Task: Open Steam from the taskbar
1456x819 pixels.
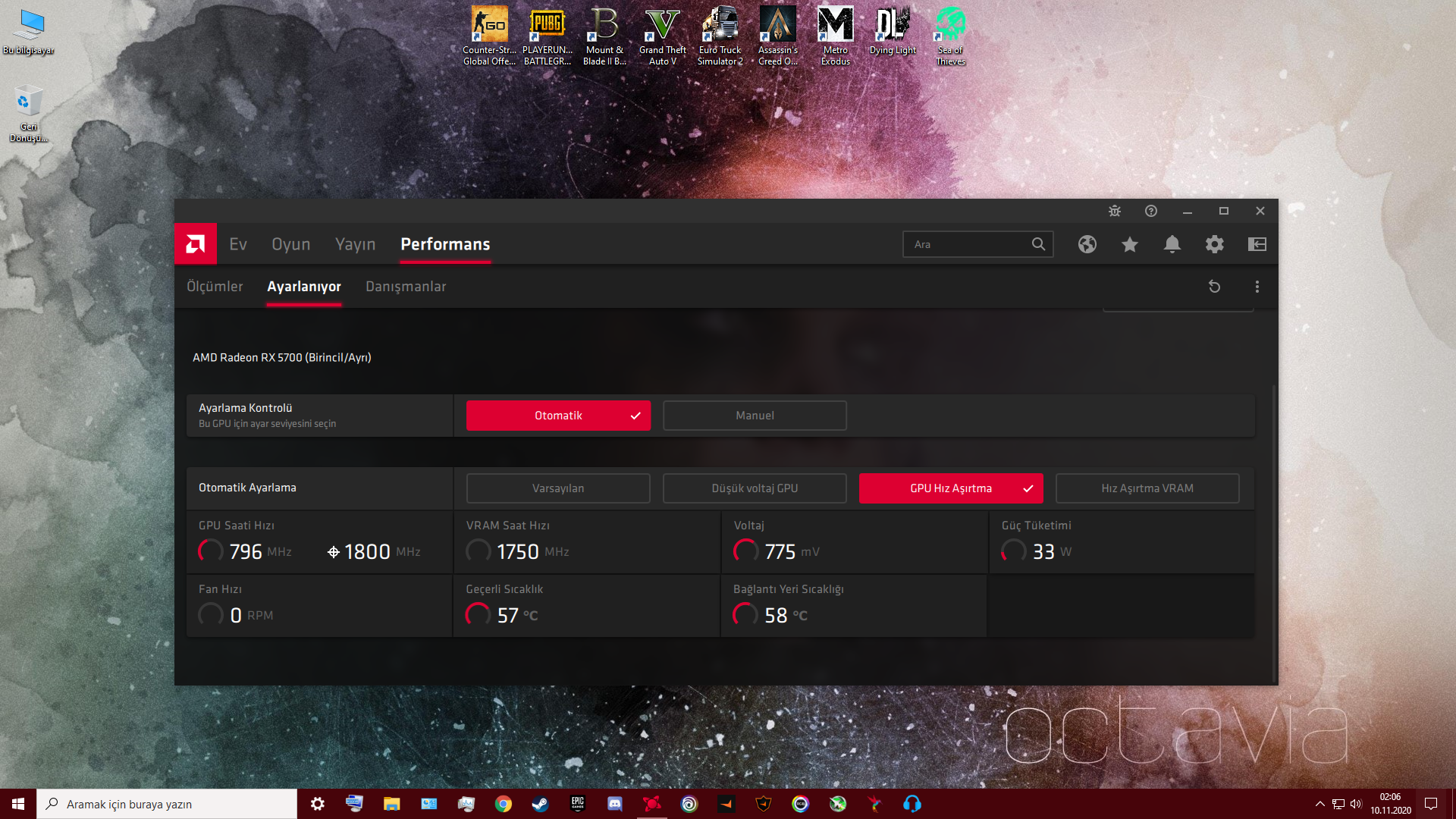Action: point(540,804)
